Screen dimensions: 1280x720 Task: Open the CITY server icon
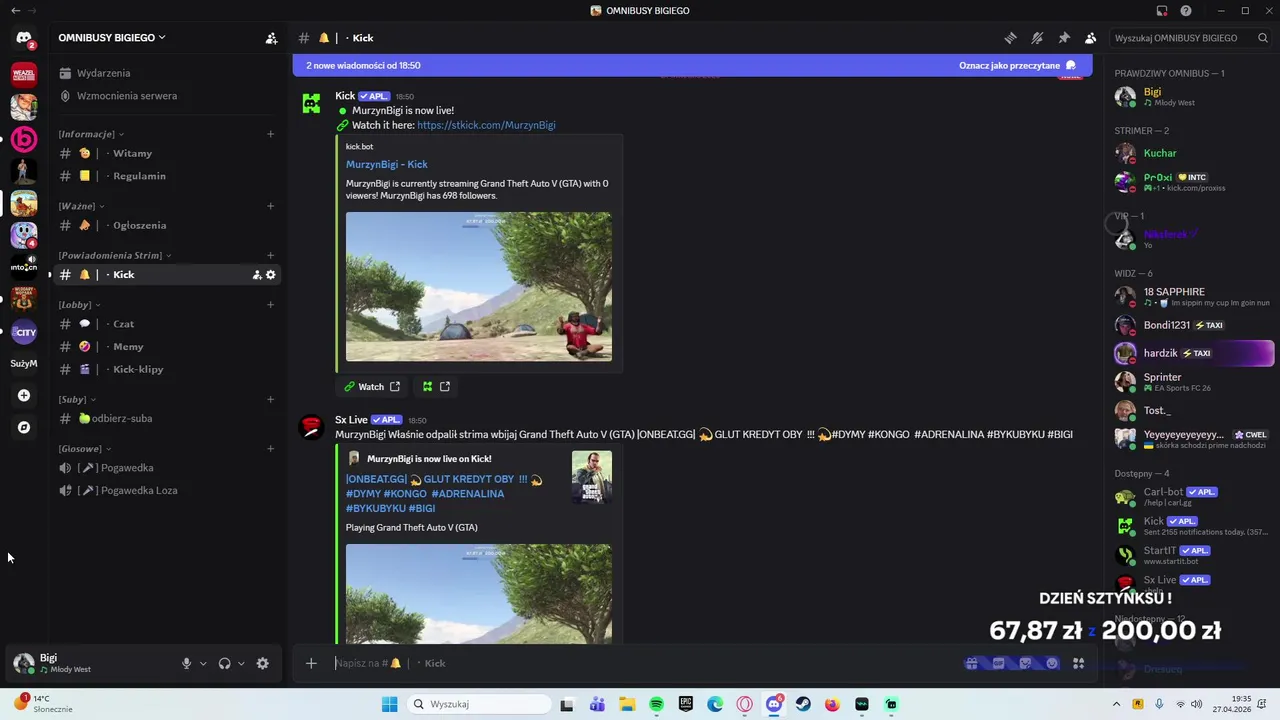(24, 332)
